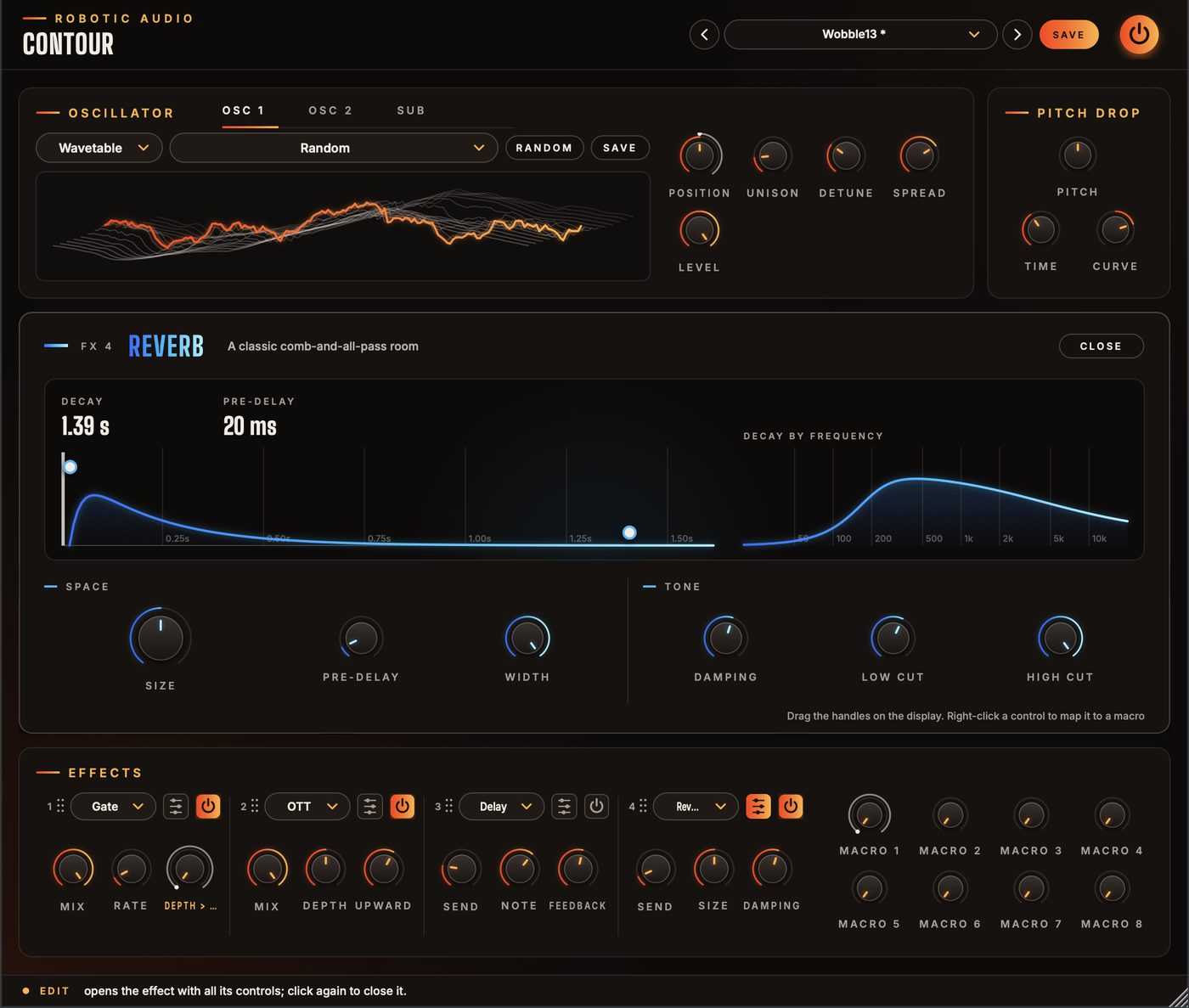1189x1008 pixels.
Task: Click the MACRO 1 knob
Action: pyautogui.click(x=870, y=815)
